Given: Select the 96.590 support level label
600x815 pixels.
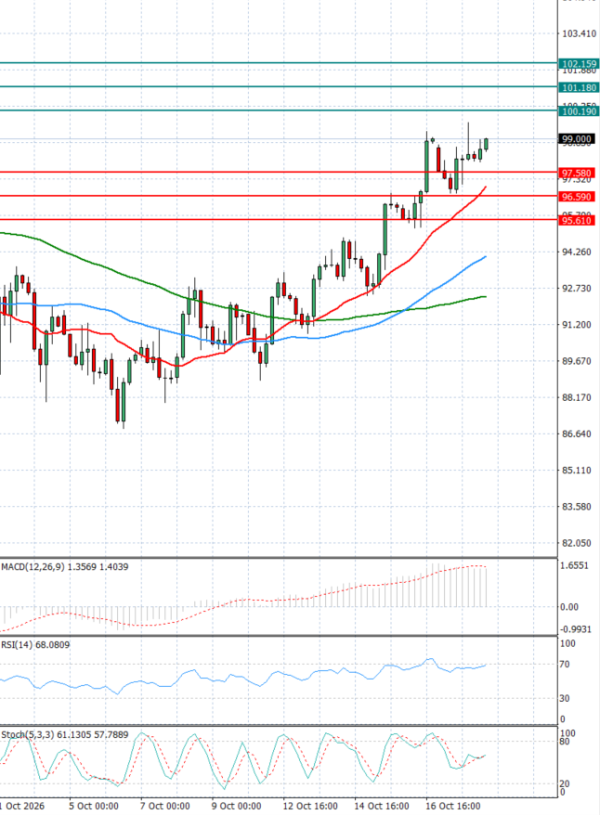Looking at the screenshot, I should click(x=577, y=197).
